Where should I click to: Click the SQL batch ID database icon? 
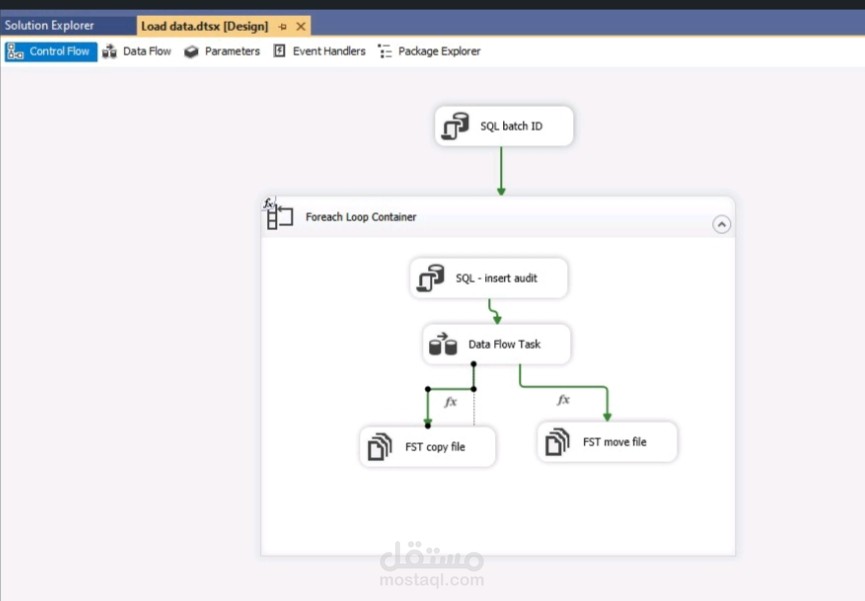tap(455, 126)
